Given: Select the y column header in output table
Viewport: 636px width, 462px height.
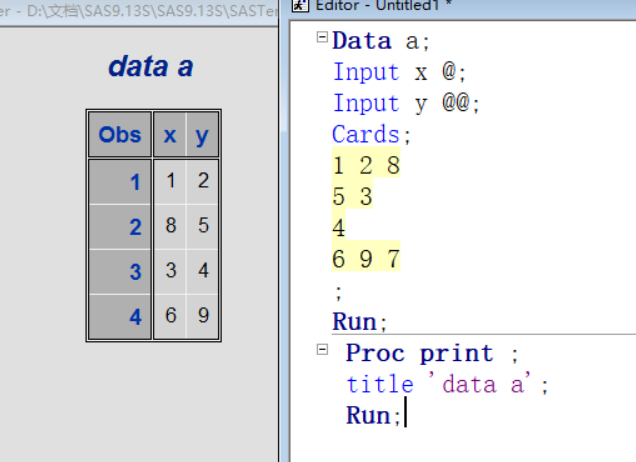Looking at the screenshot, I should [202, 134].
